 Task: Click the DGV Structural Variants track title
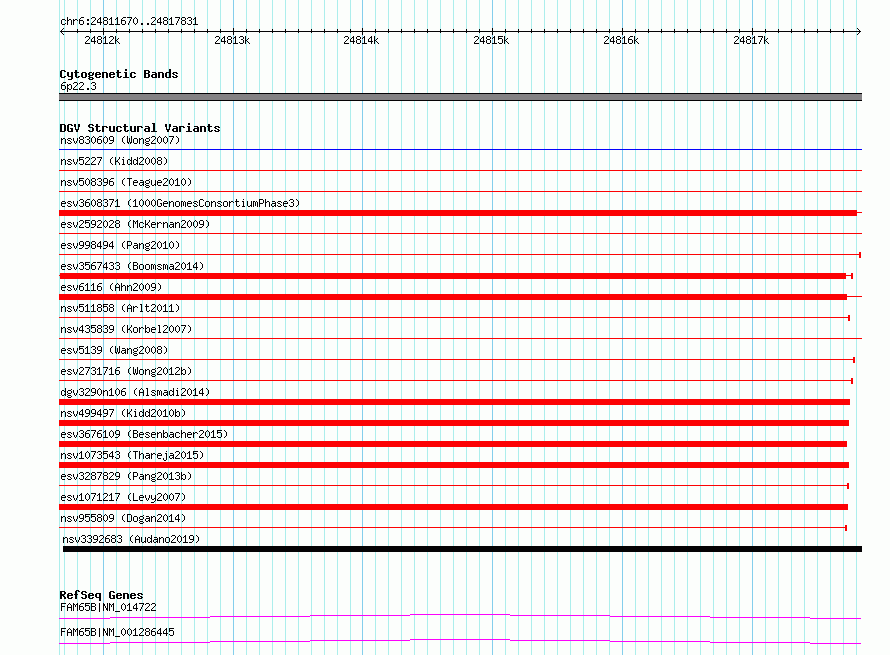point(140,128)
